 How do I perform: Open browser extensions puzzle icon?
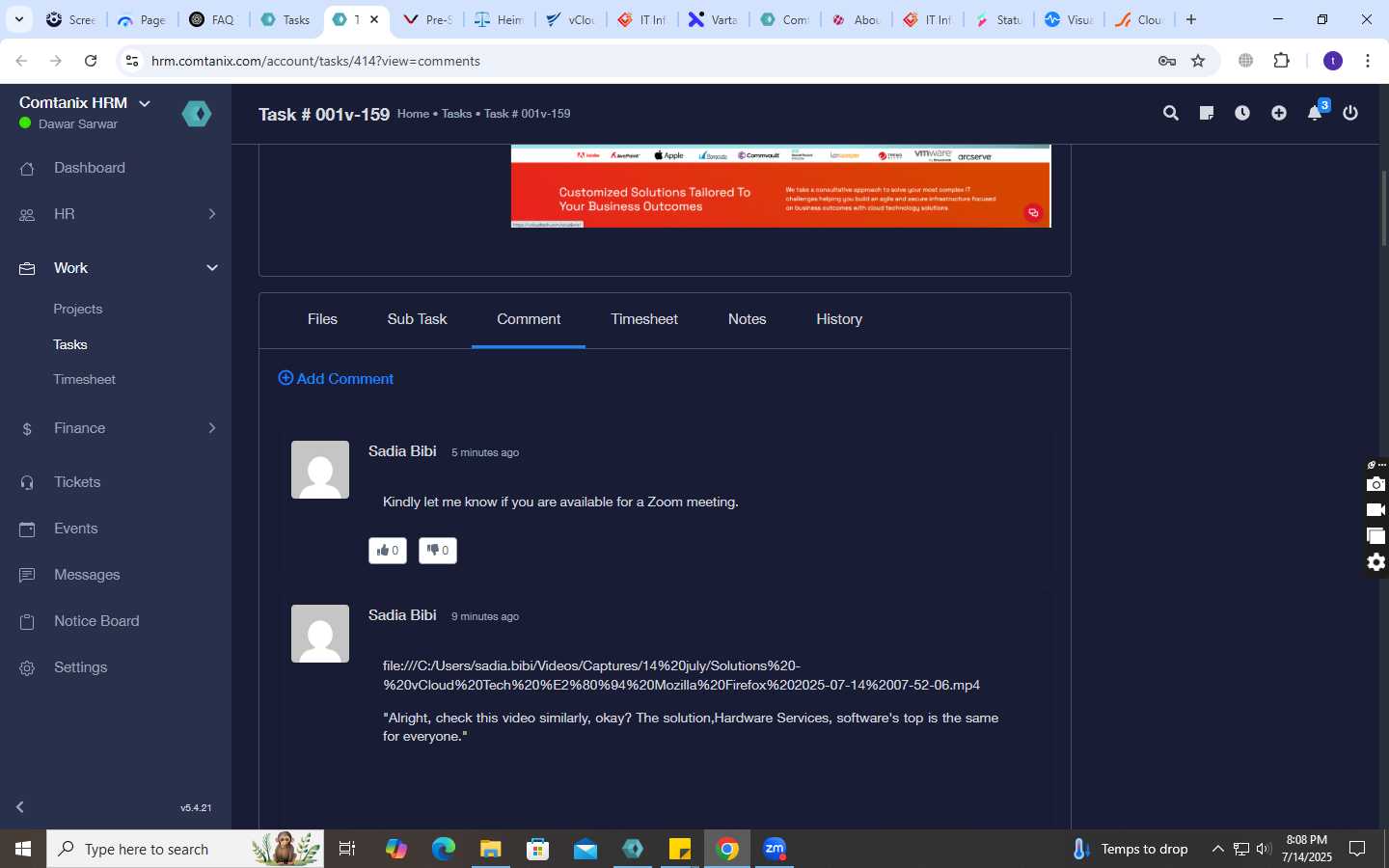[1282, 61]
